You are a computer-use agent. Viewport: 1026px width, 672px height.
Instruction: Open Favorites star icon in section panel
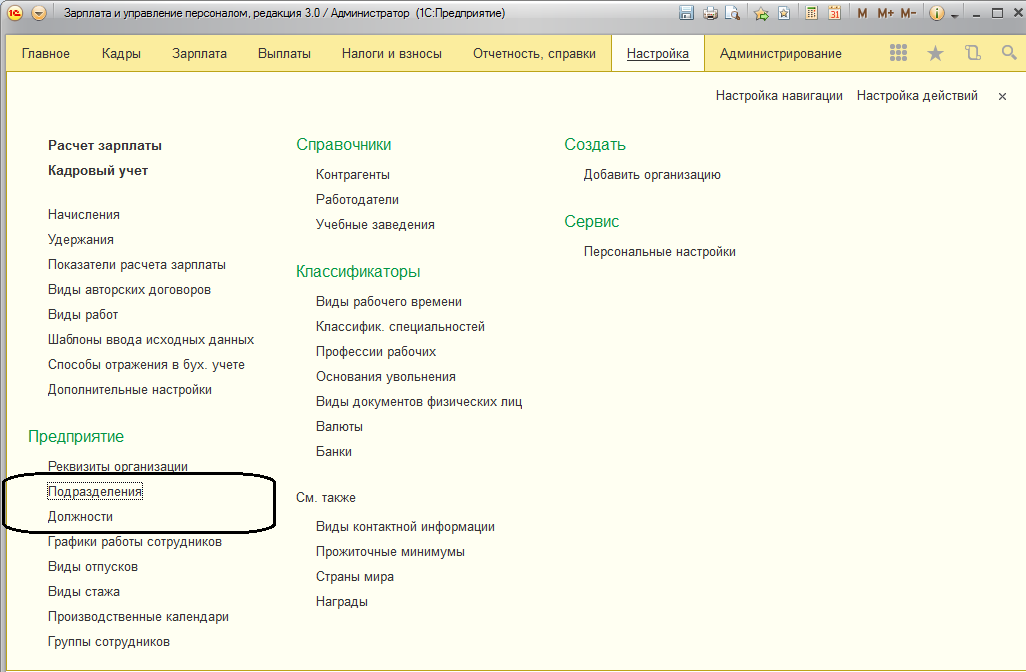(x=936, y=53)
